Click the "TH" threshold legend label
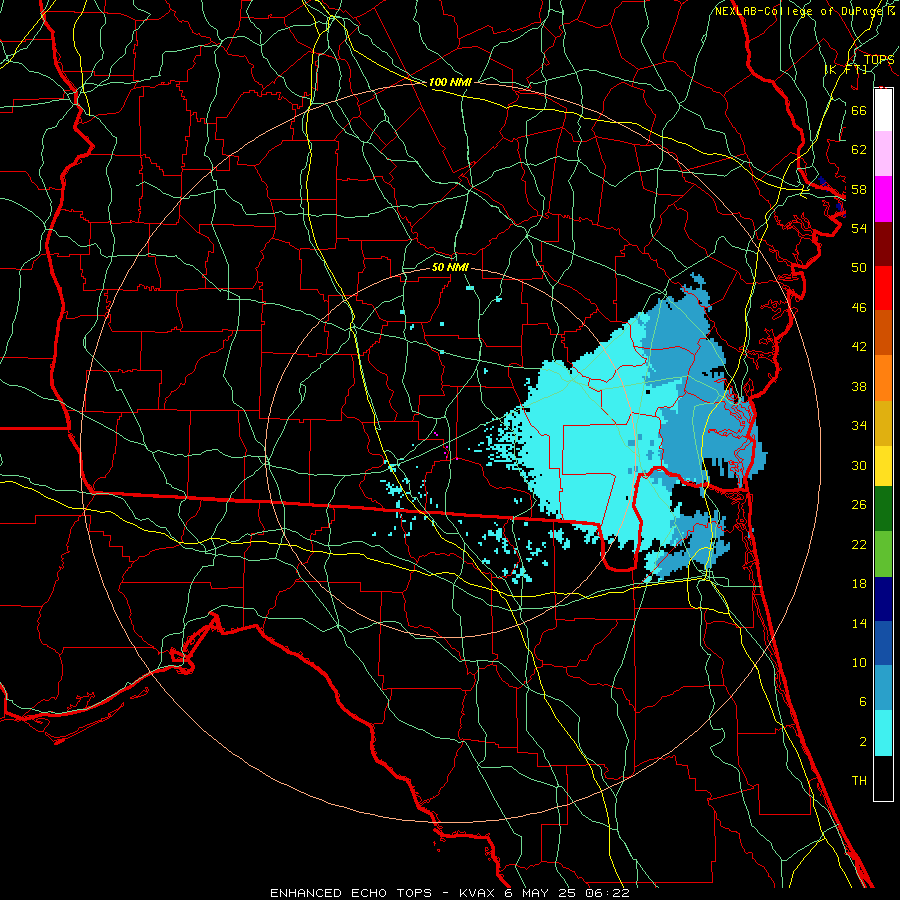Image resolution: width=900 pixels, height=900 pixels. (x=859, y=781)
